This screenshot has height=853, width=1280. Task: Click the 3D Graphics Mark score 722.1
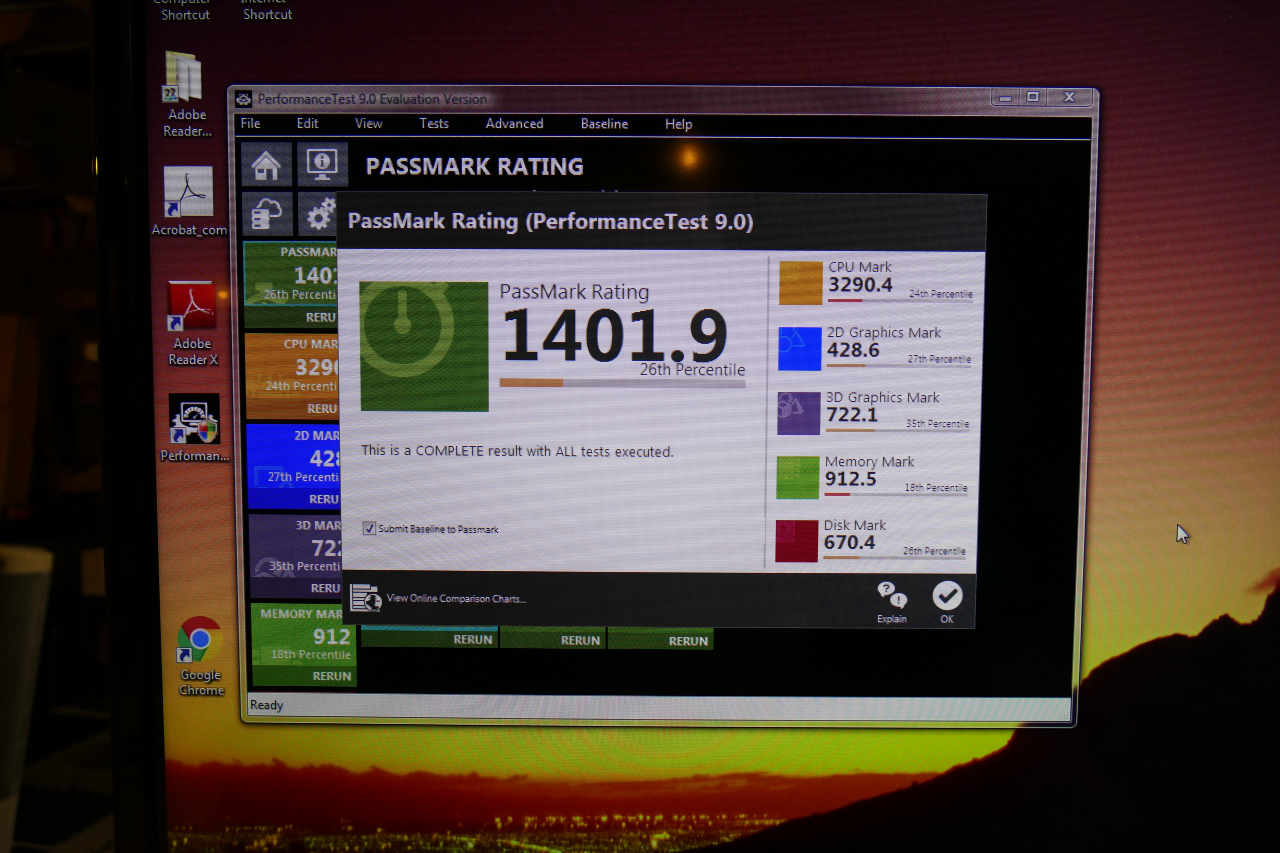click(x=852, y=415)
